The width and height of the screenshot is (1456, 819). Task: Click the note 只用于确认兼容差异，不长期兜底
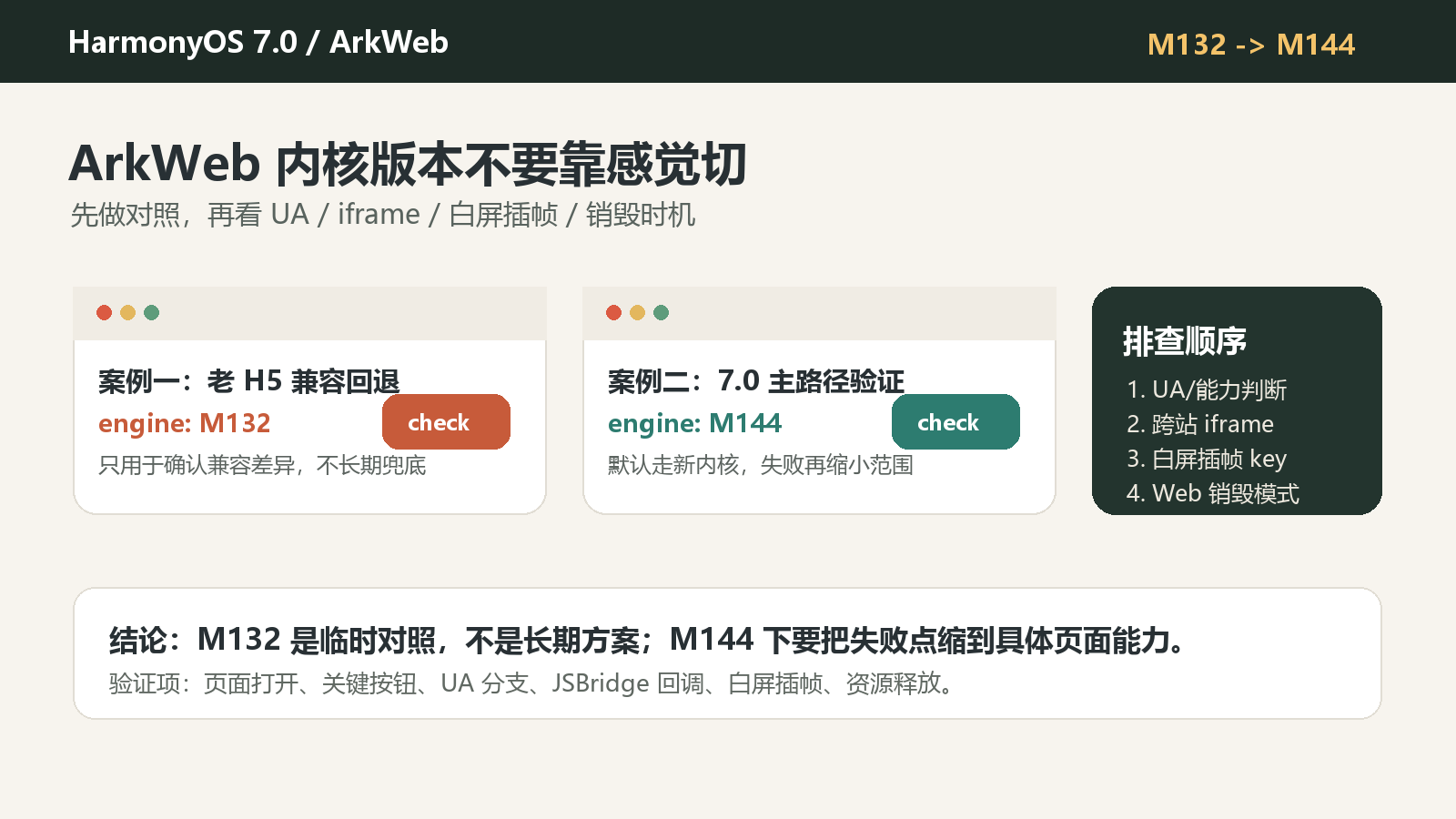(262, 465)
